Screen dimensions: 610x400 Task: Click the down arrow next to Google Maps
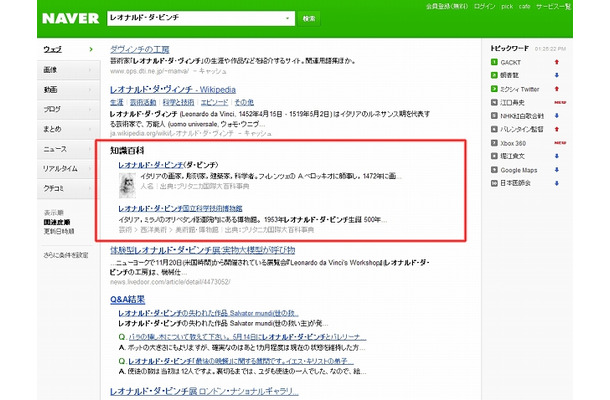(557, 170)
